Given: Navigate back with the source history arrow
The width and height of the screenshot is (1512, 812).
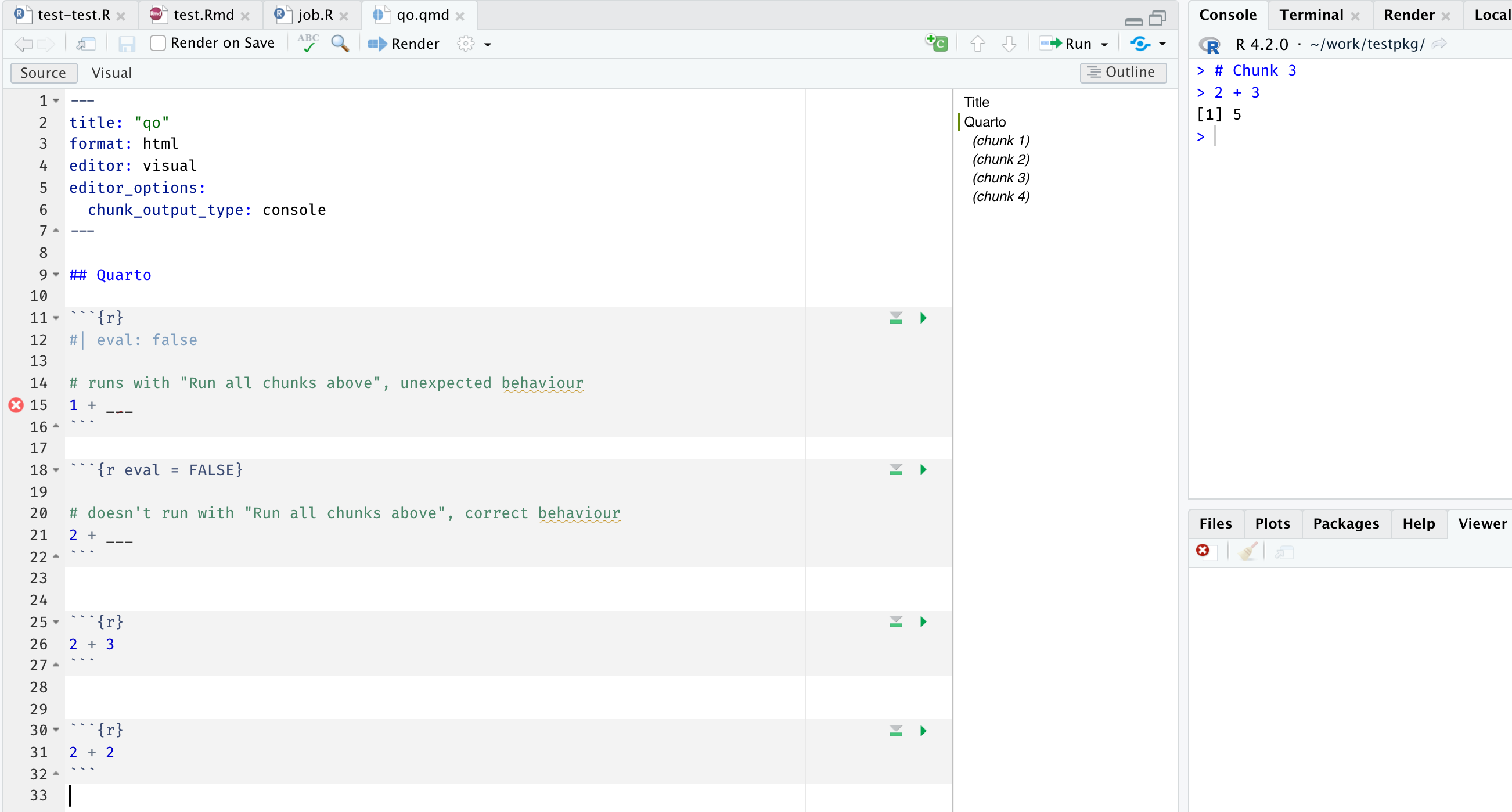Looking at the screenshot, I should (22, 44).
